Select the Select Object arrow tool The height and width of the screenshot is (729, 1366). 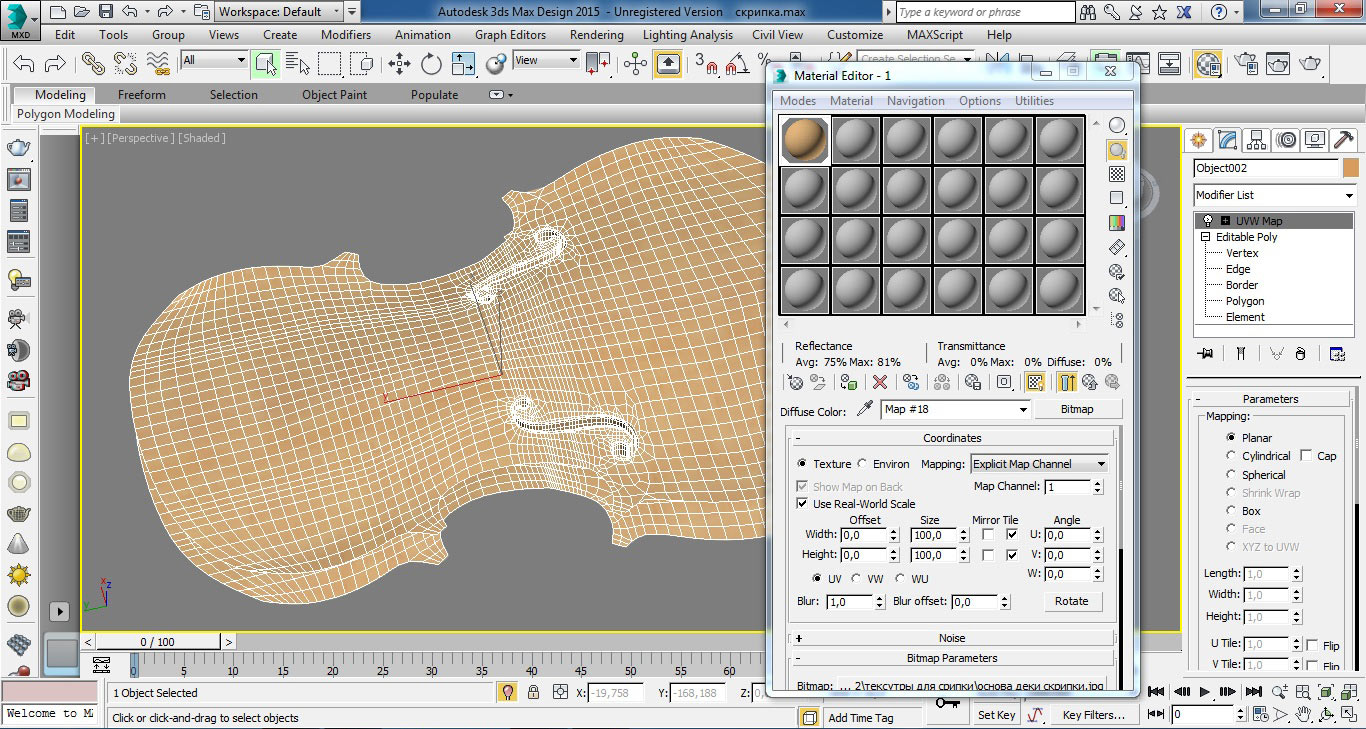[x=265, y=64]
